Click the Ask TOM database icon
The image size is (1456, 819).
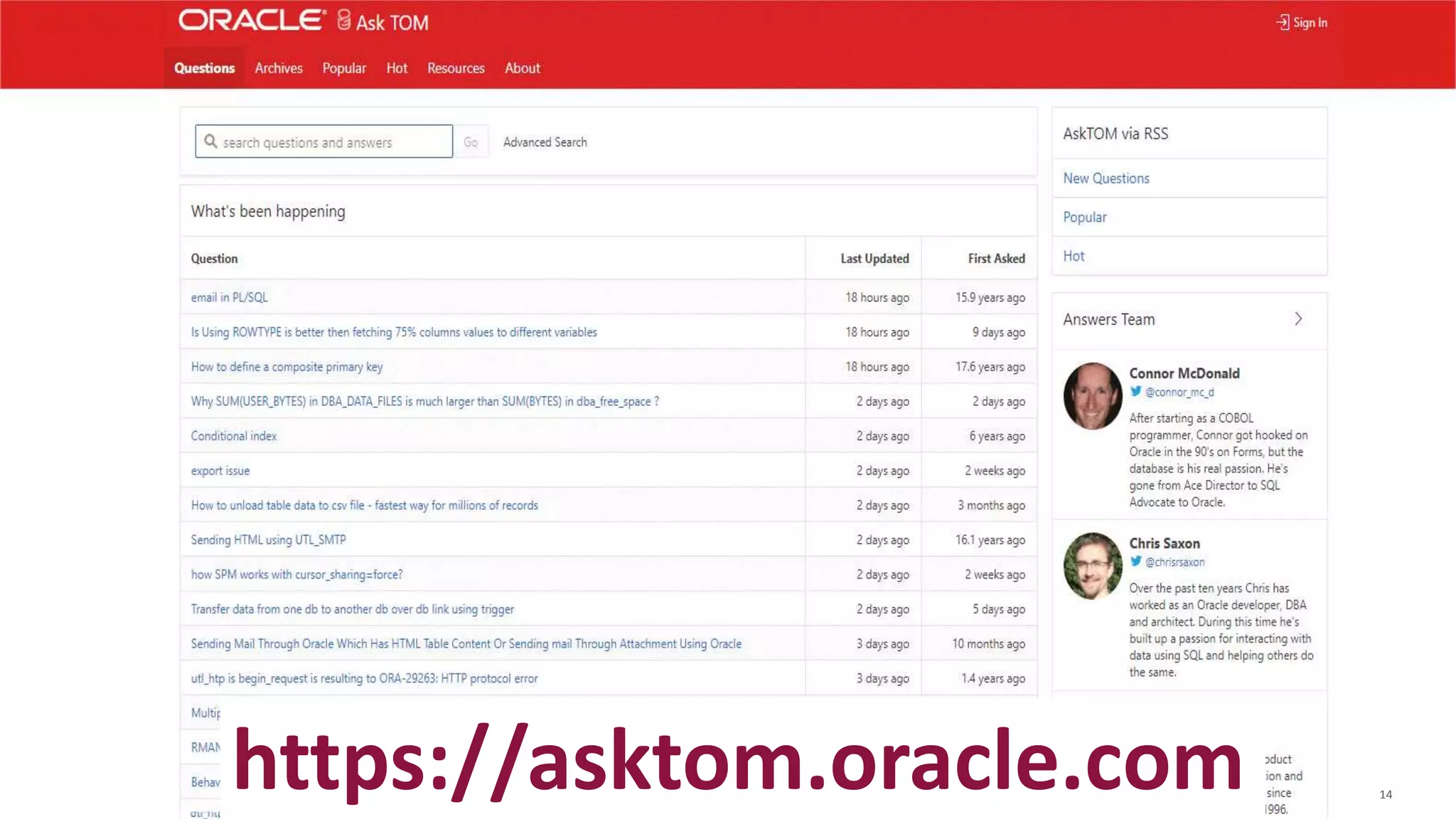click(344, 20)
